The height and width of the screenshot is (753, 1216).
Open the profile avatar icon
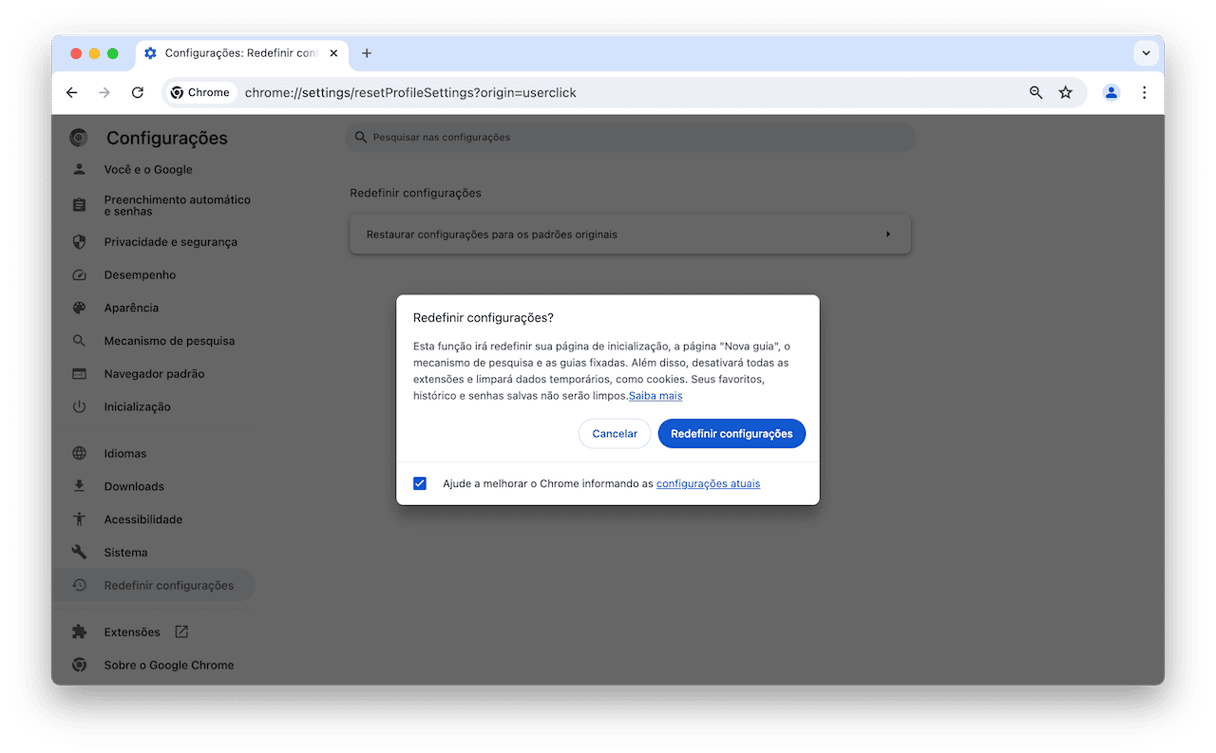coord(1111,93)
